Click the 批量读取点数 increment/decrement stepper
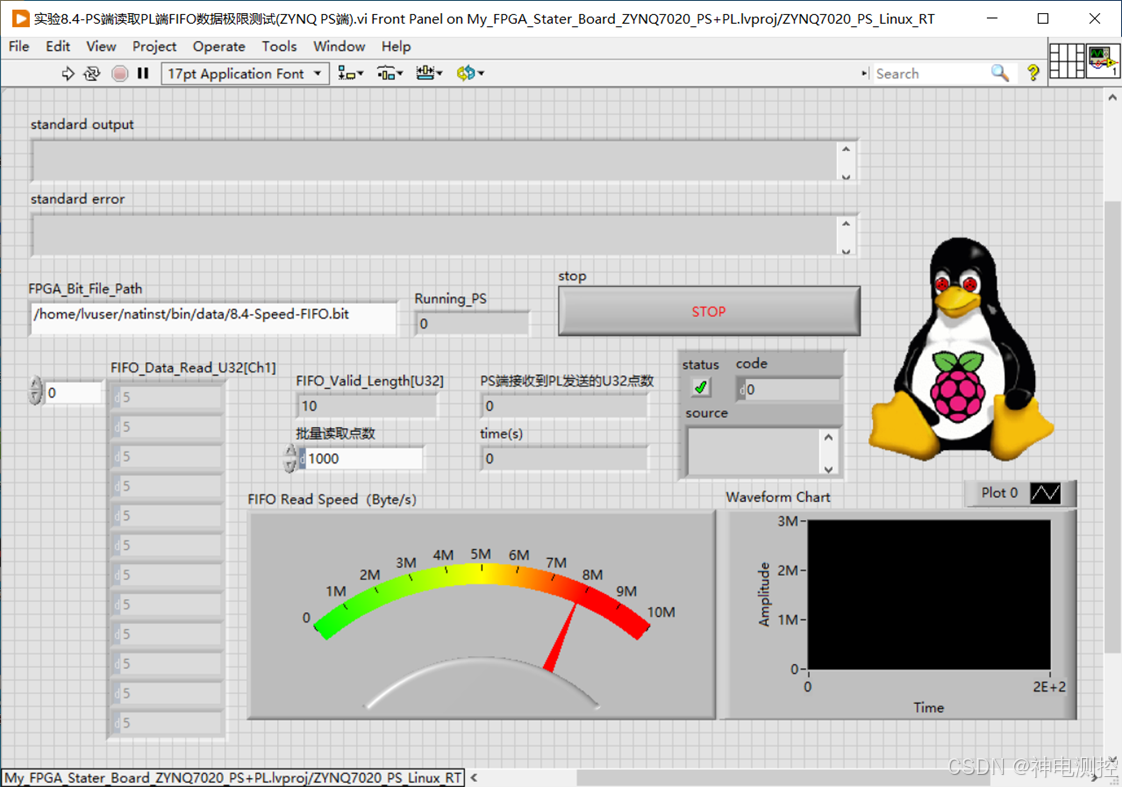The width and height of the screenshot is (1122, 787). coord(290,459)
